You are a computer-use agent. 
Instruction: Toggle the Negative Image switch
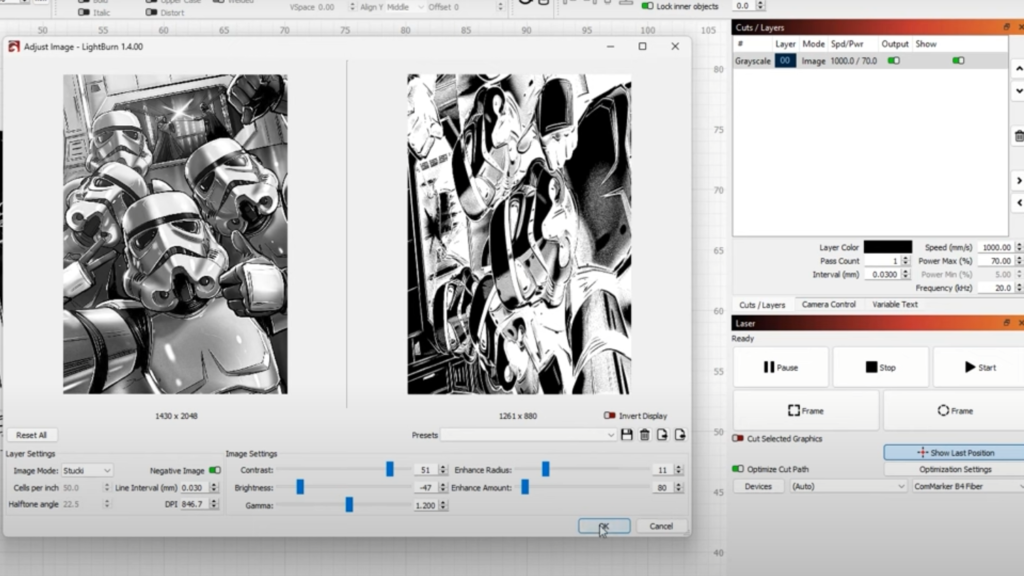click(x=214, y=470)
